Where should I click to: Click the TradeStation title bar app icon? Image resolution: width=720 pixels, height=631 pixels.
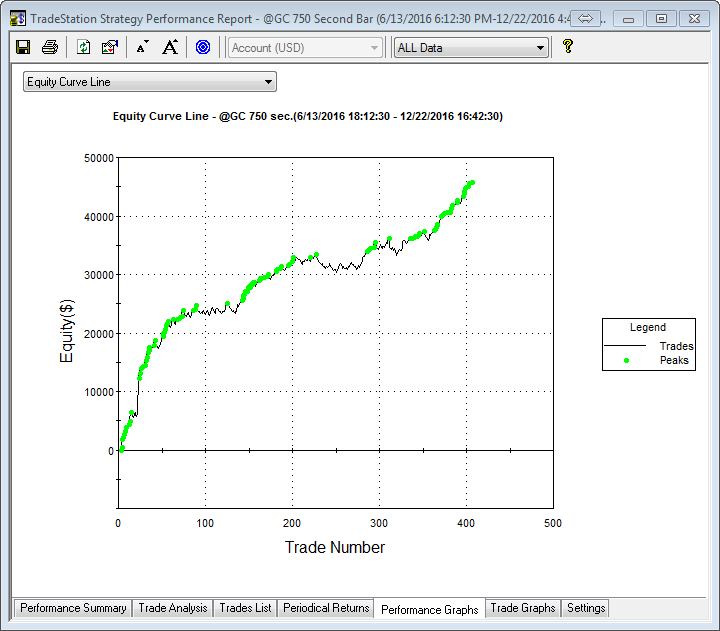(x=17, y=18)
